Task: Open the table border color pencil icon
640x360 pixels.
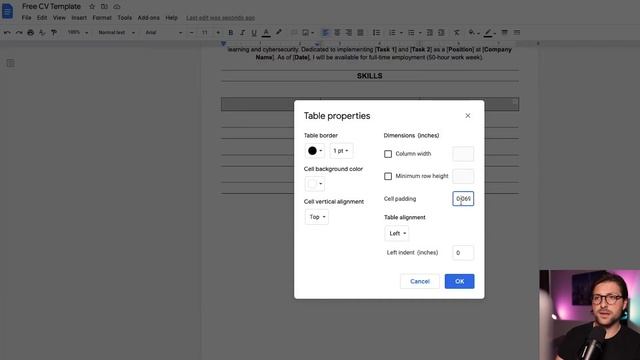Action: [488, 33]
